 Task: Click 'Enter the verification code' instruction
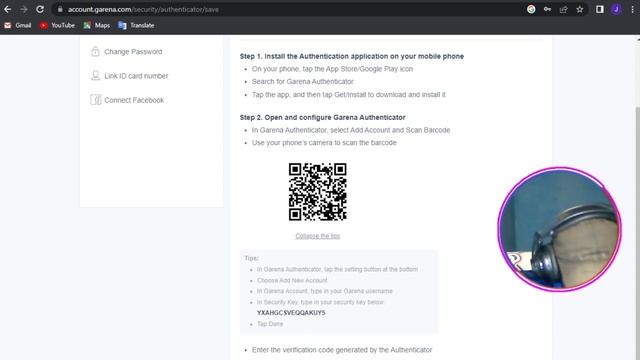342,350
